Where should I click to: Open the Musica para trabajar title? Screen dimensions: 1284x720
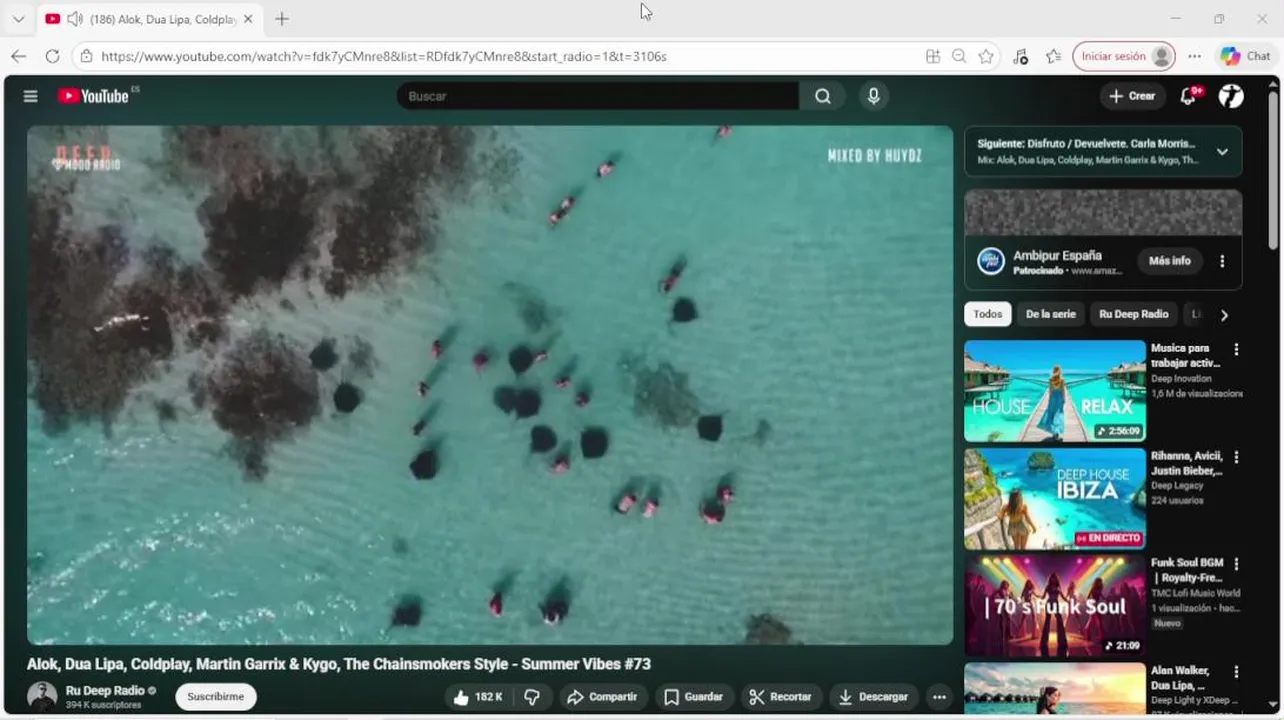1185,355
